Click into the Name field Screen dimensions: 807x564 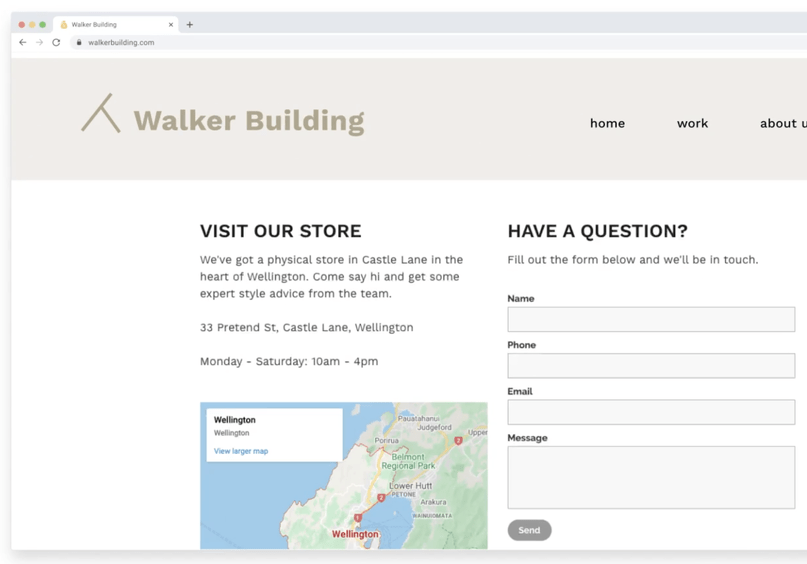pos(650,319)
